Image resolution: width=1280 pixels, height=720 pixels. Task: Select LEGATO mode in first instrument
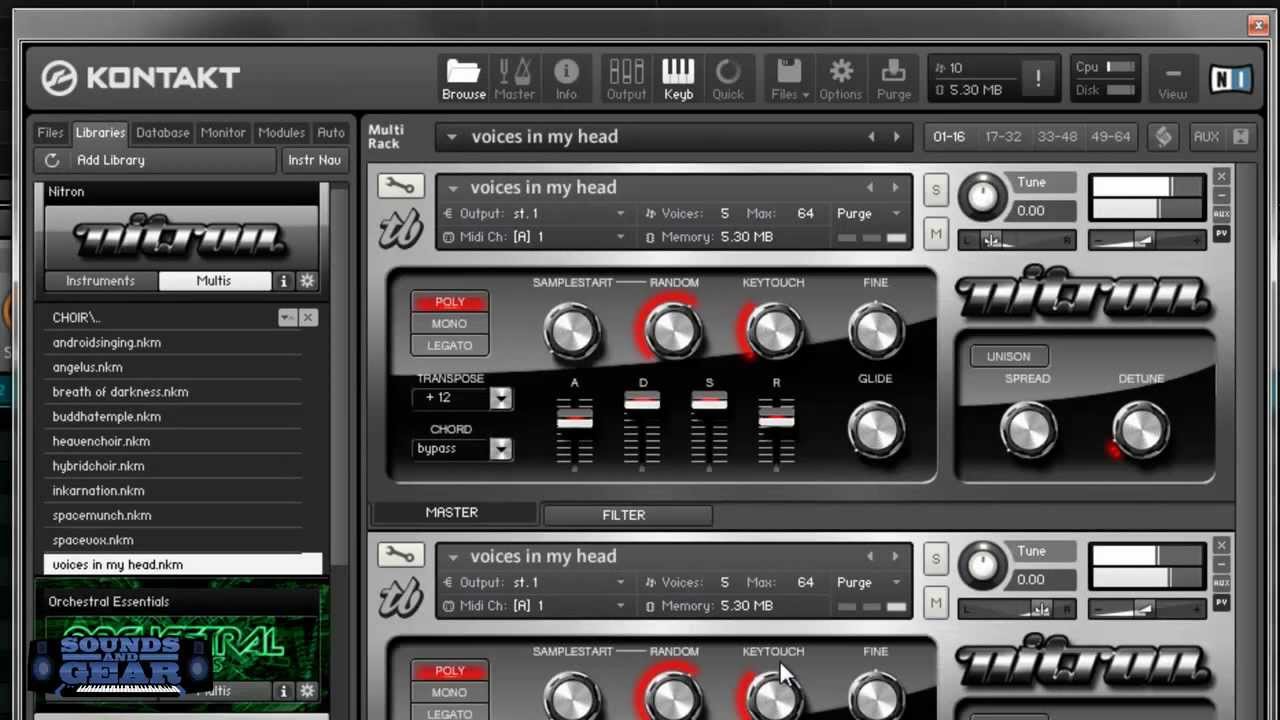click(450, 345)
